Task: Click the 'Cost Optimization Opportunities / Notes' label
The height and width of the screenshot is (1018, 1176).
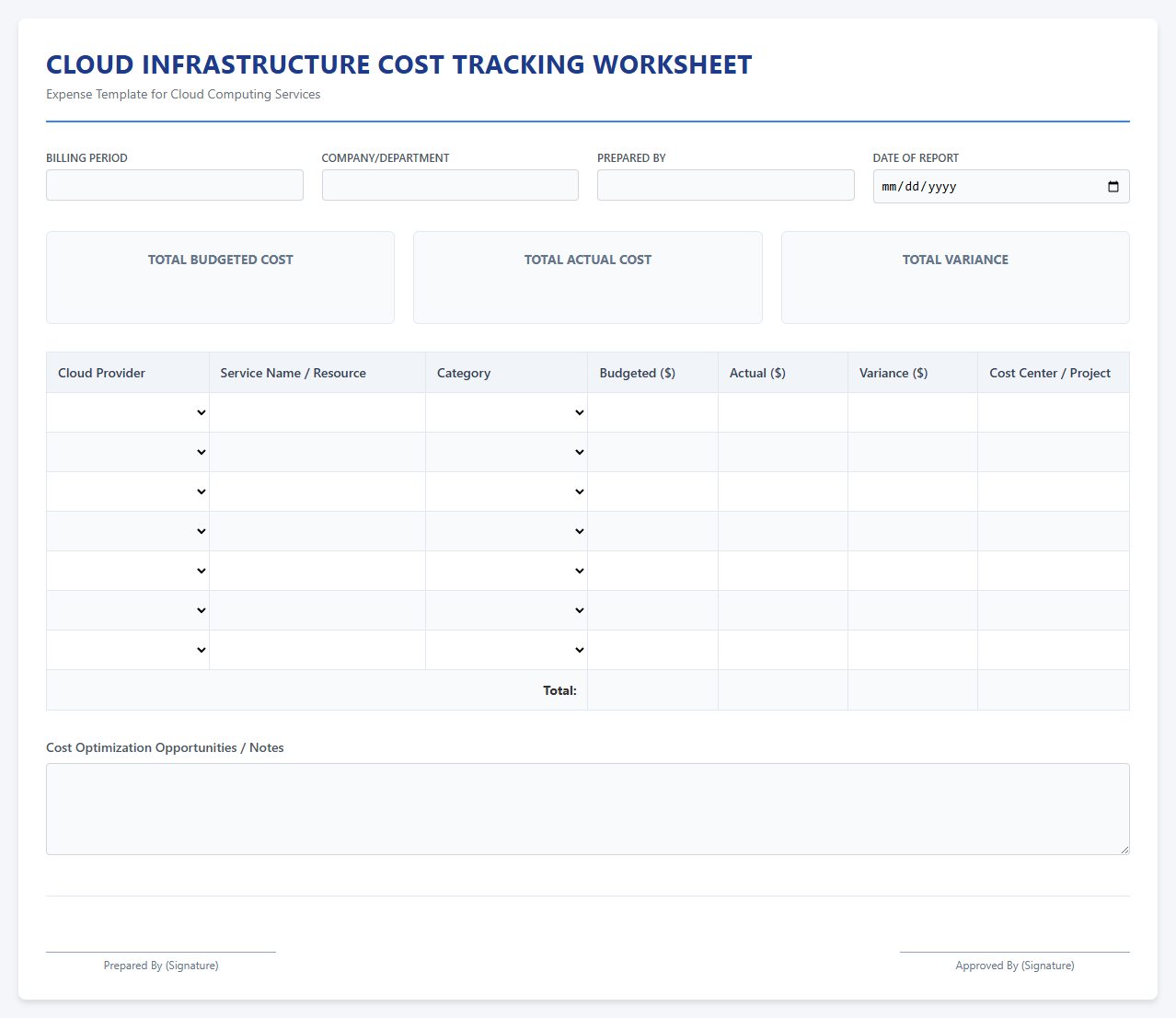Action: [x=165, y=747]
